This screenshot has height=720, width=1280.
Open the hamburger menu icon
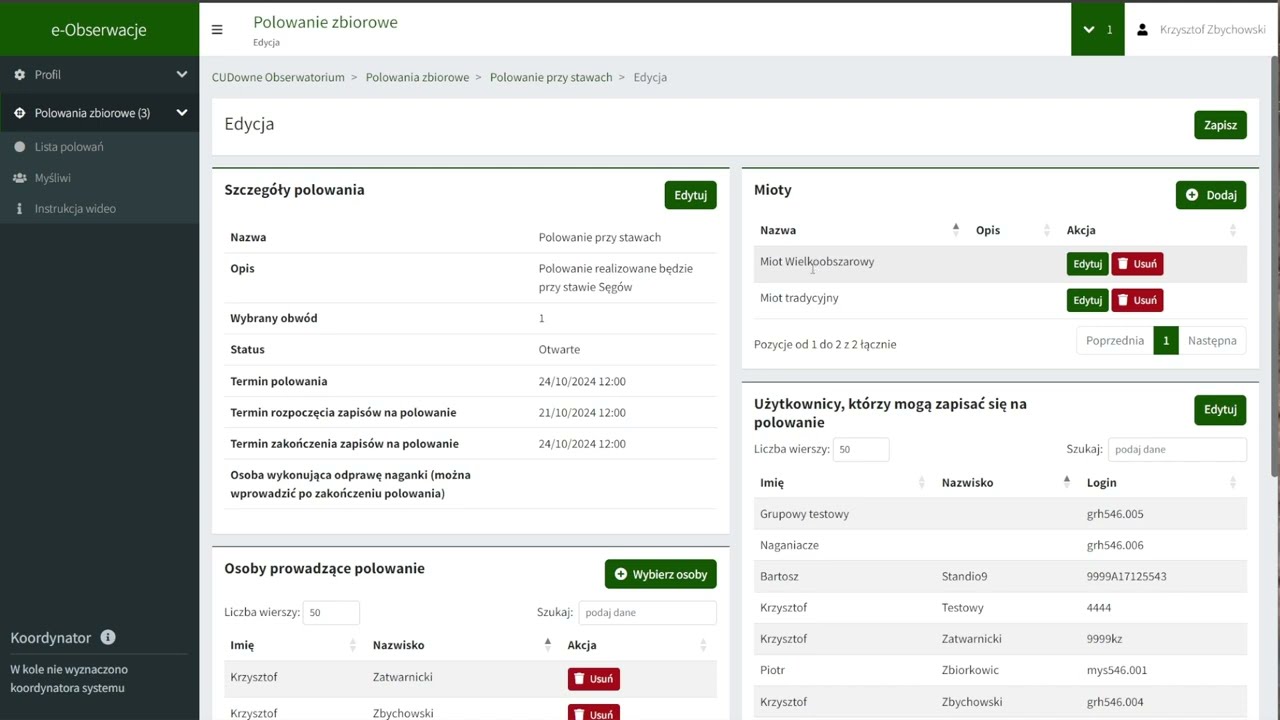217,30
